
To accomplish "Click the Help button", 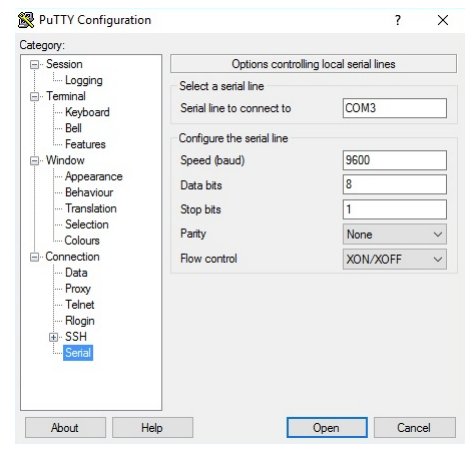I will tap(152, 428).
